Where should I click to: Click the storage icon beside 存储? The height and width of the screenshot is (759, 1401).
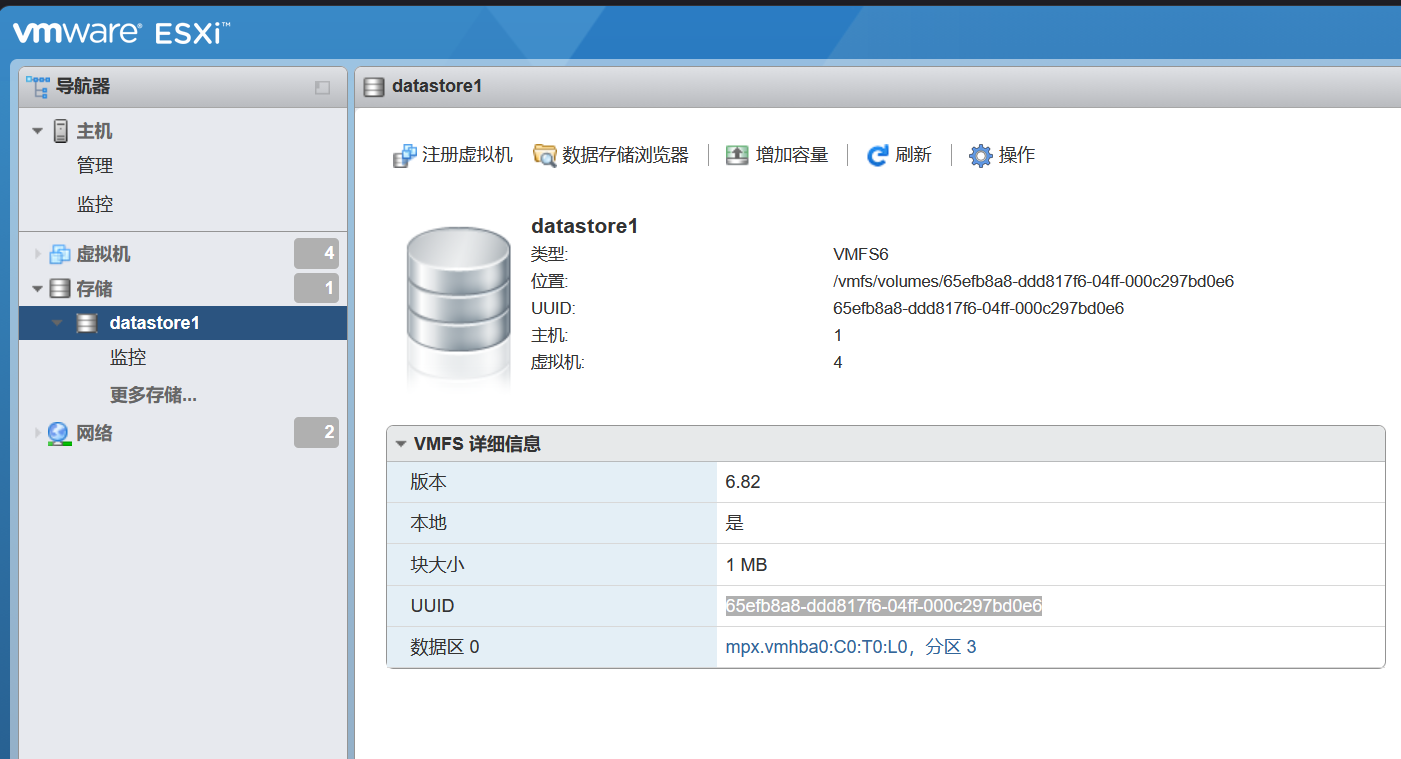[60, 289]
